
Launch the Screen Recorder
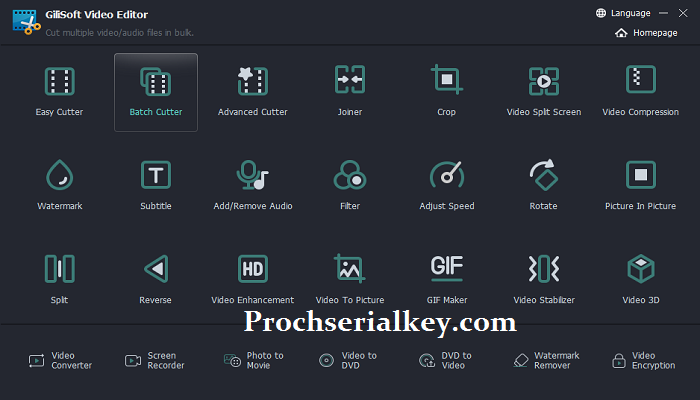(154, 360)
